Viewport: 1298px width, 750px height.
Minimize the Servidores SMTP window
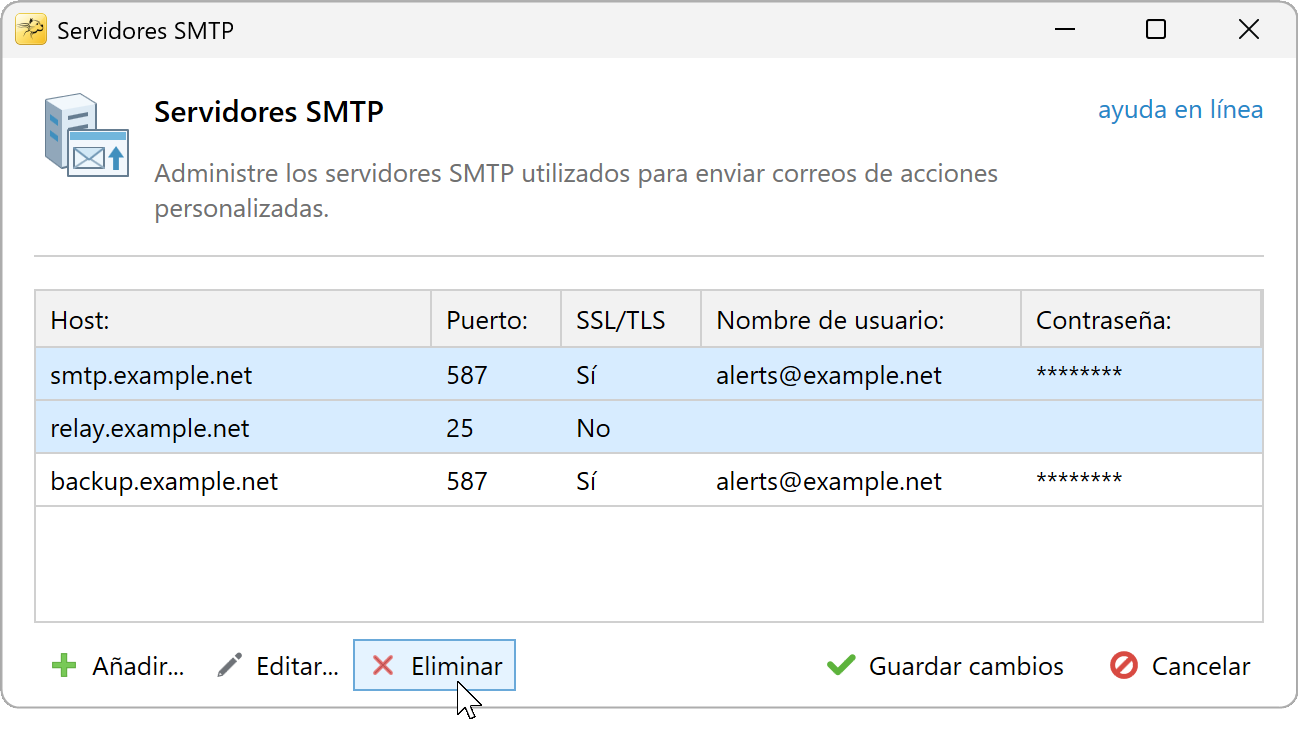click(1063, 30)
